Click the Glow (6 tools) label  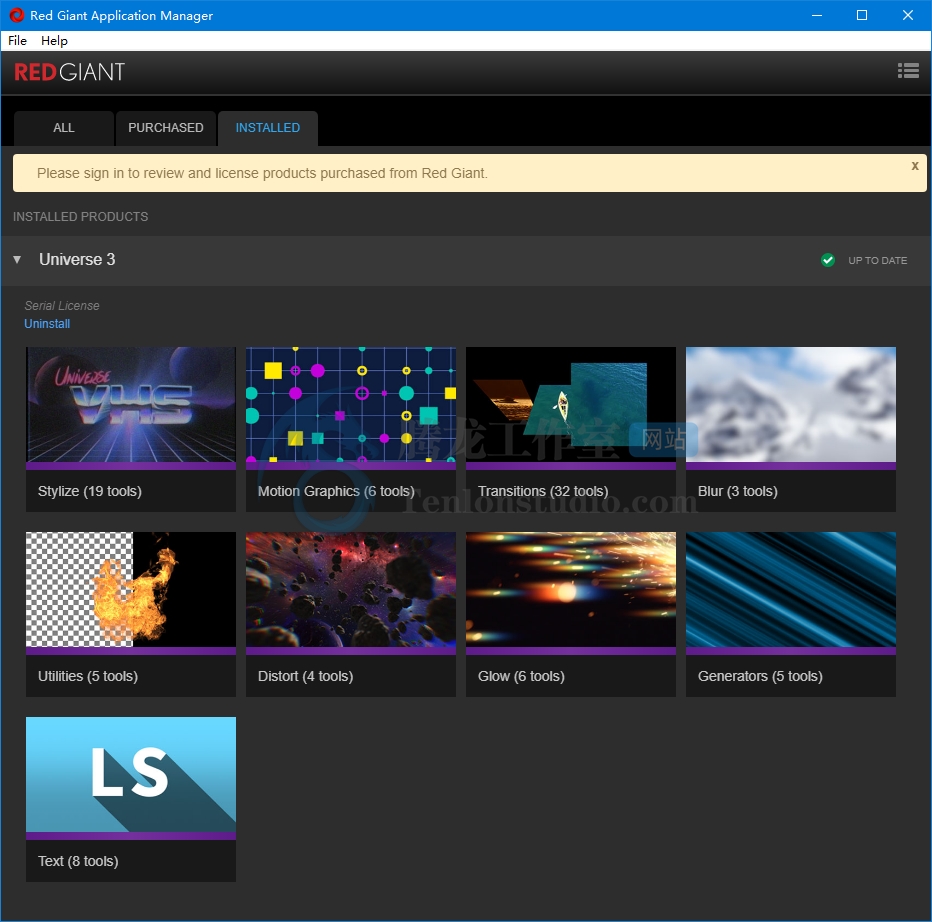coord(521,676)
